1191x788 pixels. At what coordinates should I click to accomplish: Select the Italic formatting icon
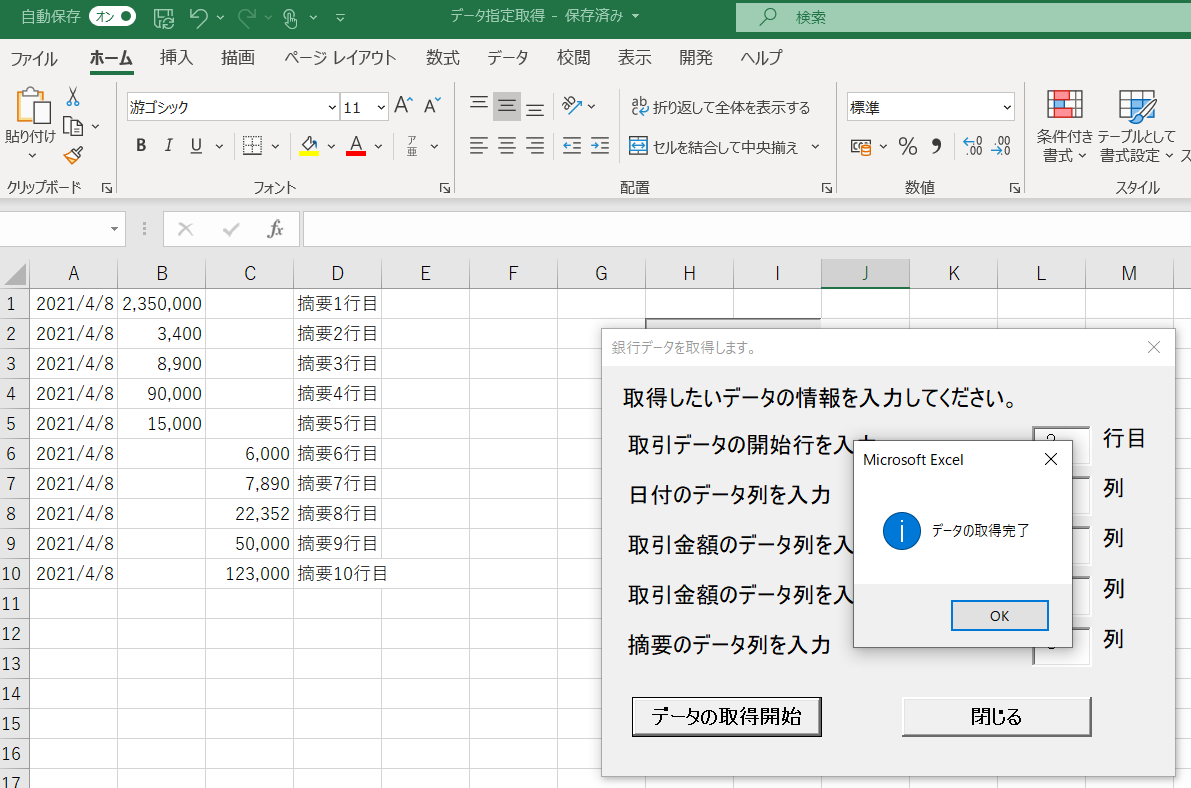(168, 145)
